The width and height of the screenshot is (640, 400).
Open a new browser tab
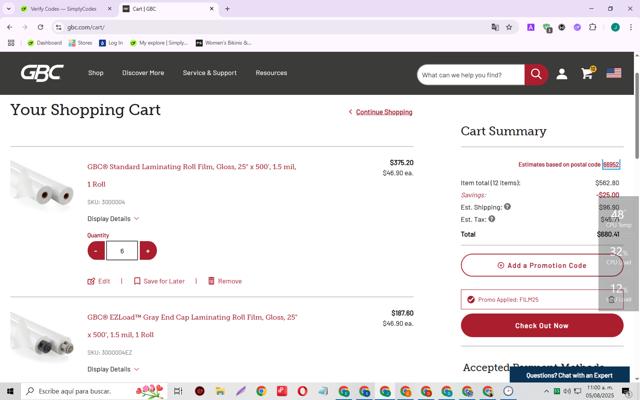227,9
